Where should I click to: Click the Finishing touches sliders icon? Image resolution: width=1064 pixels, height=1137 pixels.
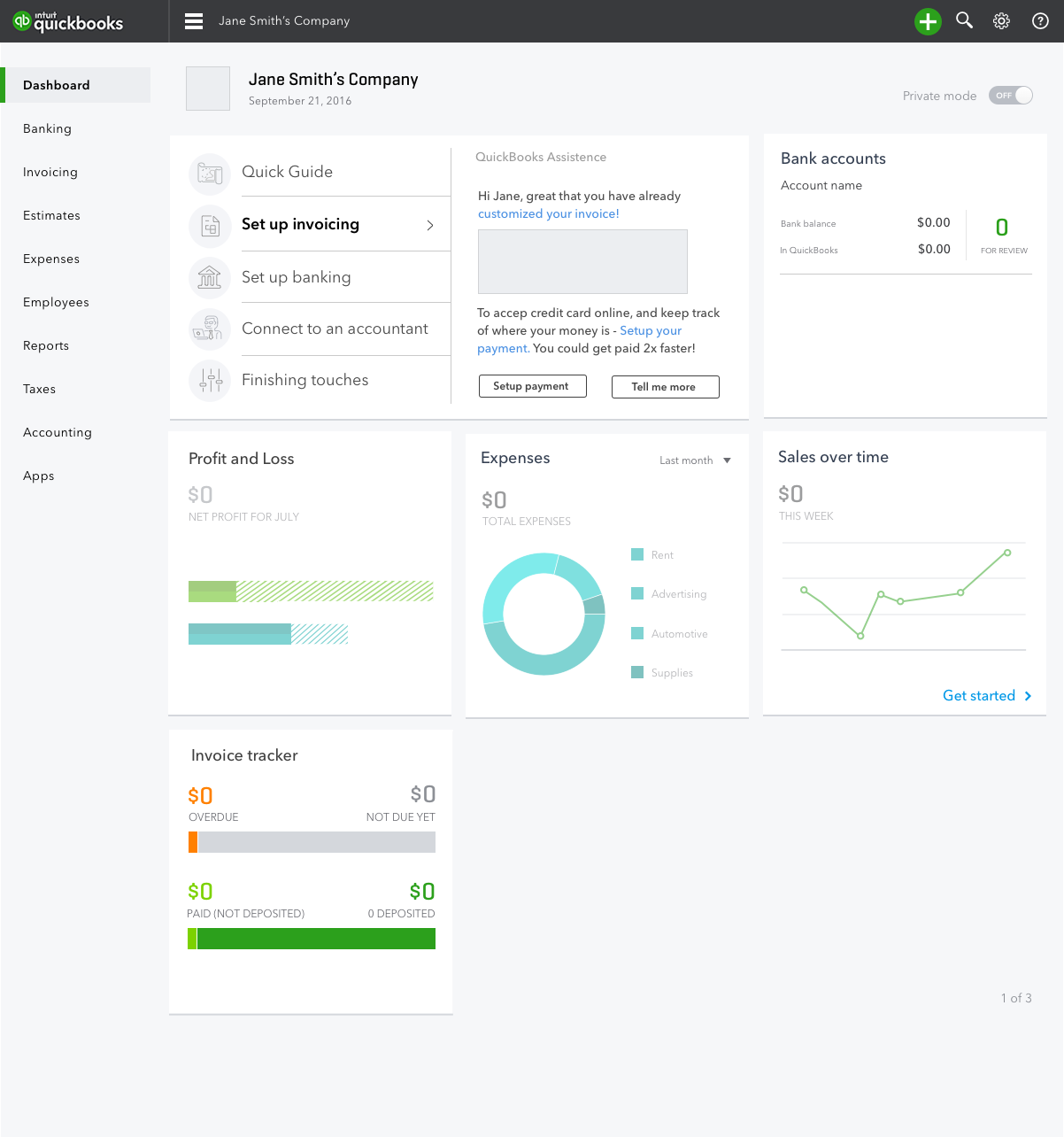pos(210,381)
